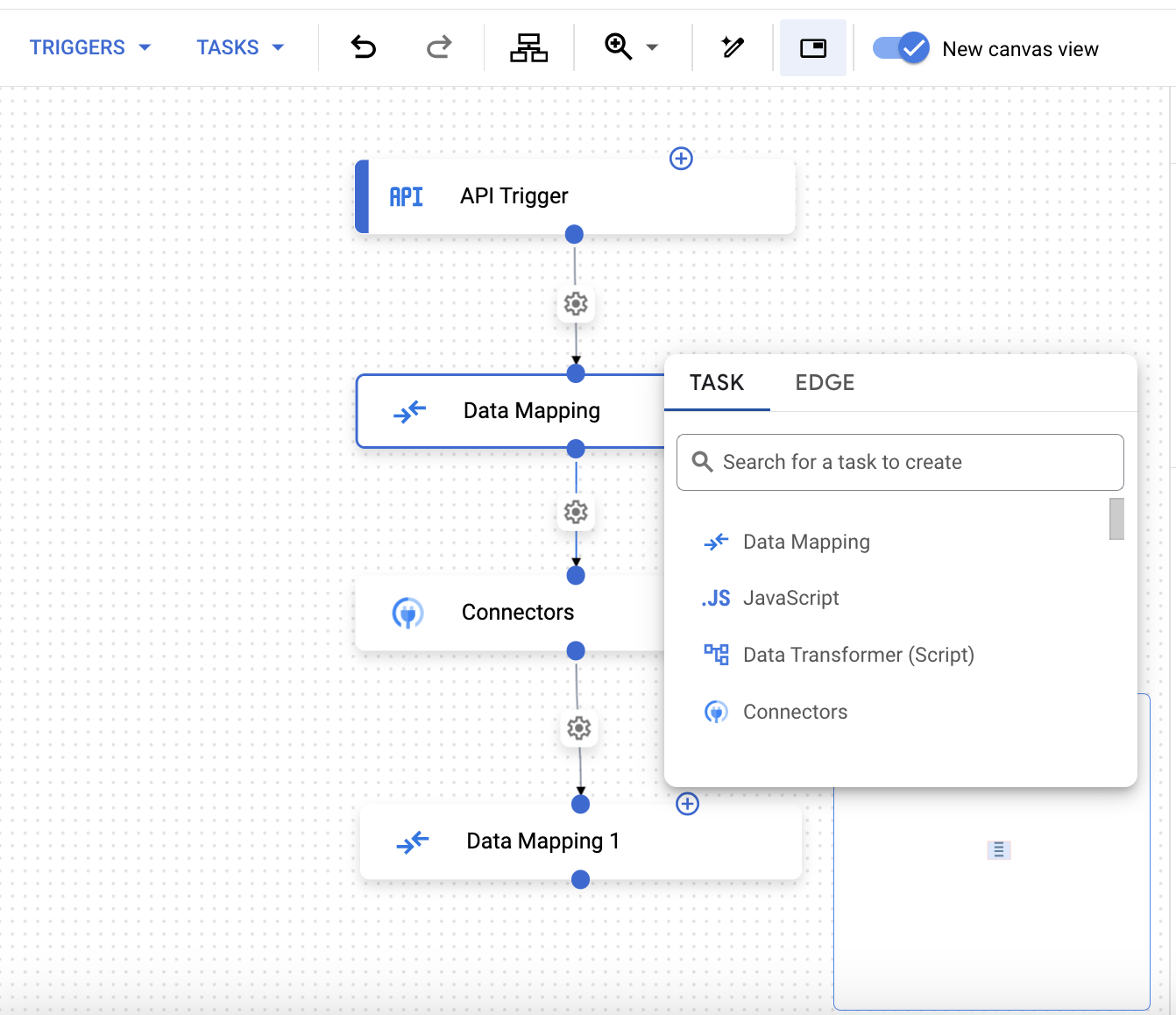Select the Data Mapping node

[x=511, y=411]
